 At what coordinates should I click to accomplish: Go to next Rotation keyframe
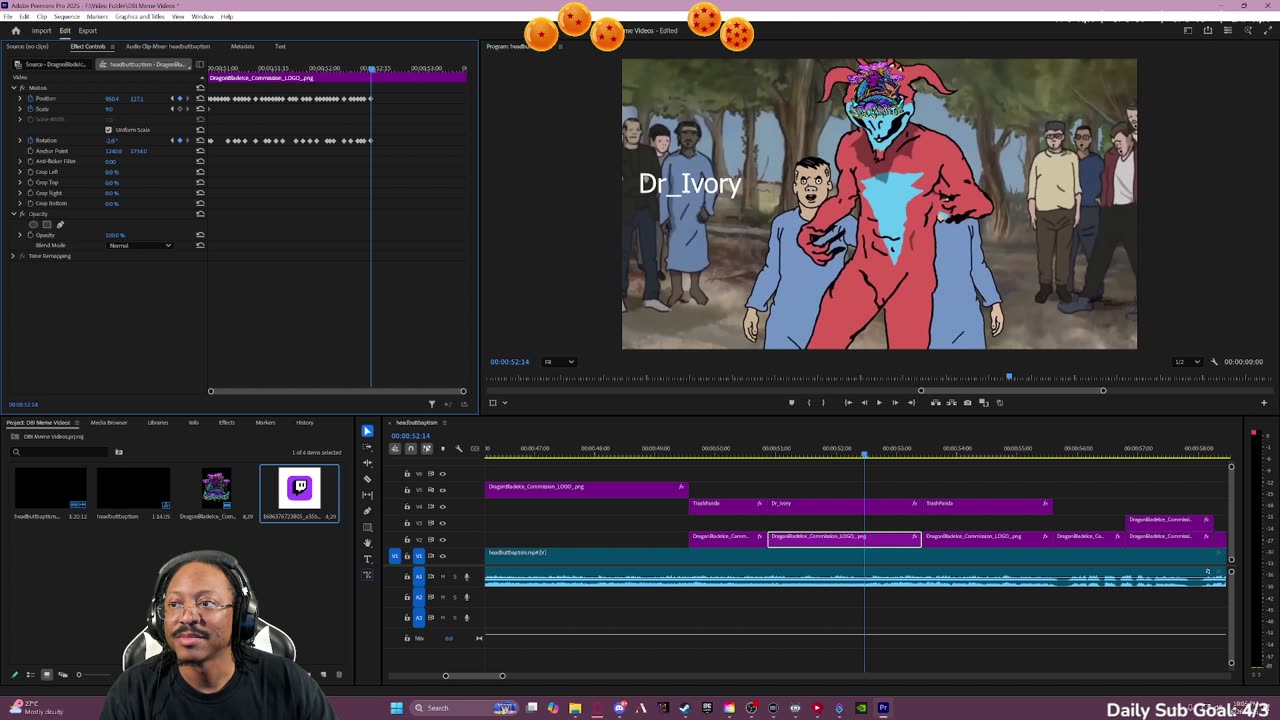188,140
